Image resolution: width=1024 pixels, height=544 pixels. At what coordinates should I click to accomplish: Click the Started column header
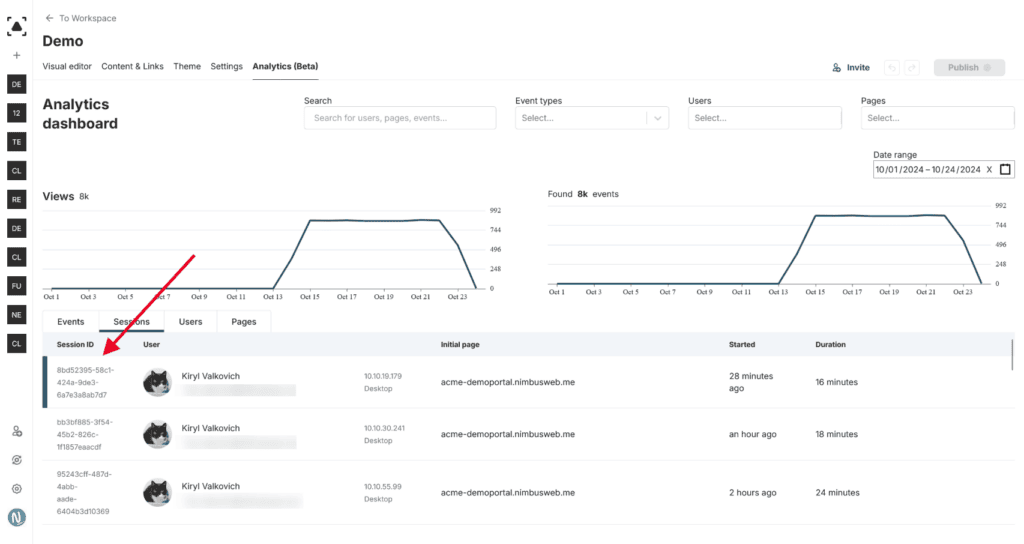point(742,345)
